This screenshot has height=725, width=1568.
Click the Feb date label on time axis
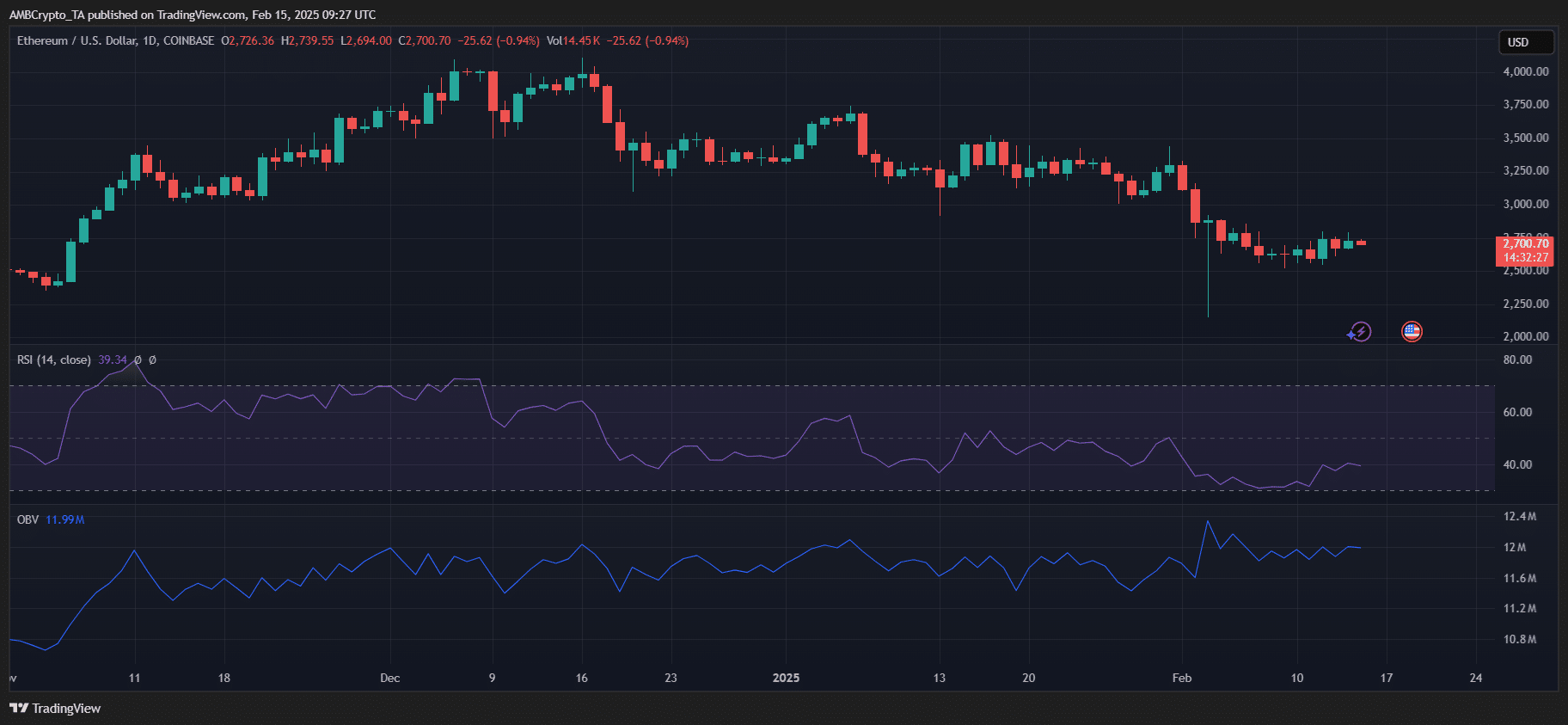tap(1182, 678)
